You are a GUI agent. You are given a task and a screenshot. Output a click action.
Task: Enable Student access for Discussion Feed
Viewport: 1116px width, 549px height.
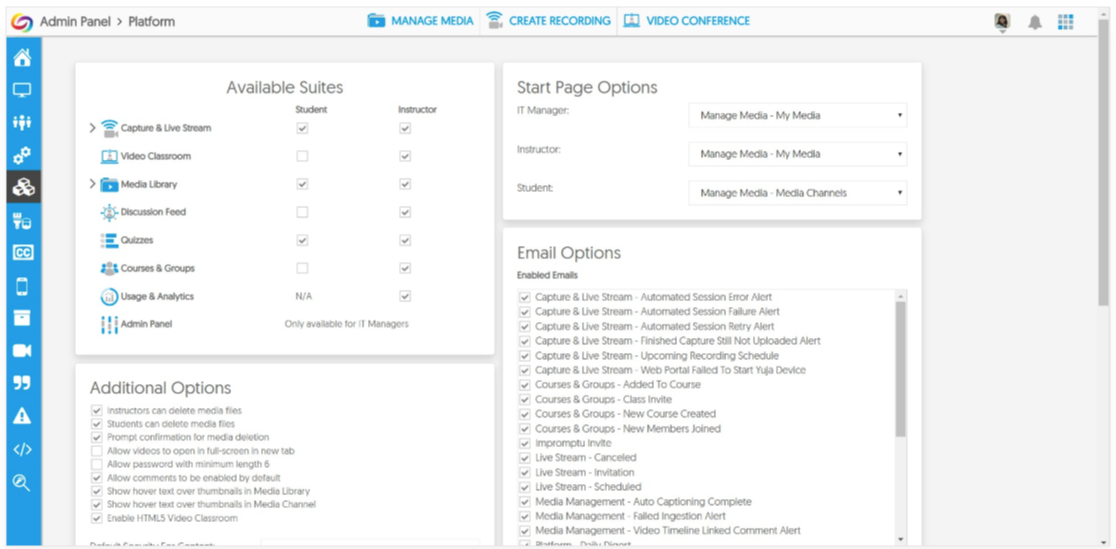[302, 212]
